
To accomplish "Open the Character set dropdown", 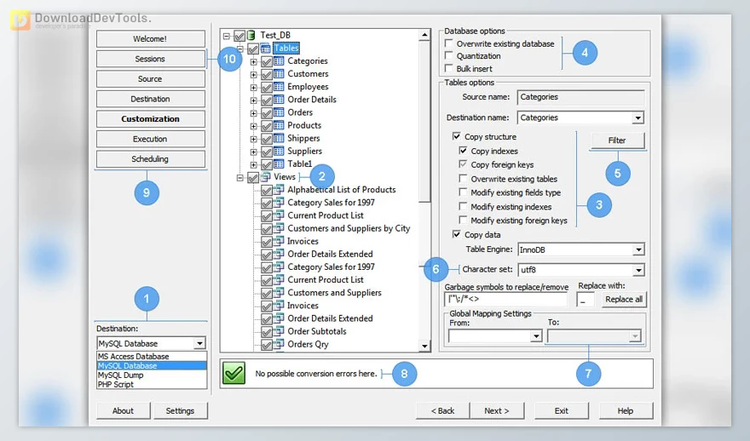I will [x=638, y=270].
